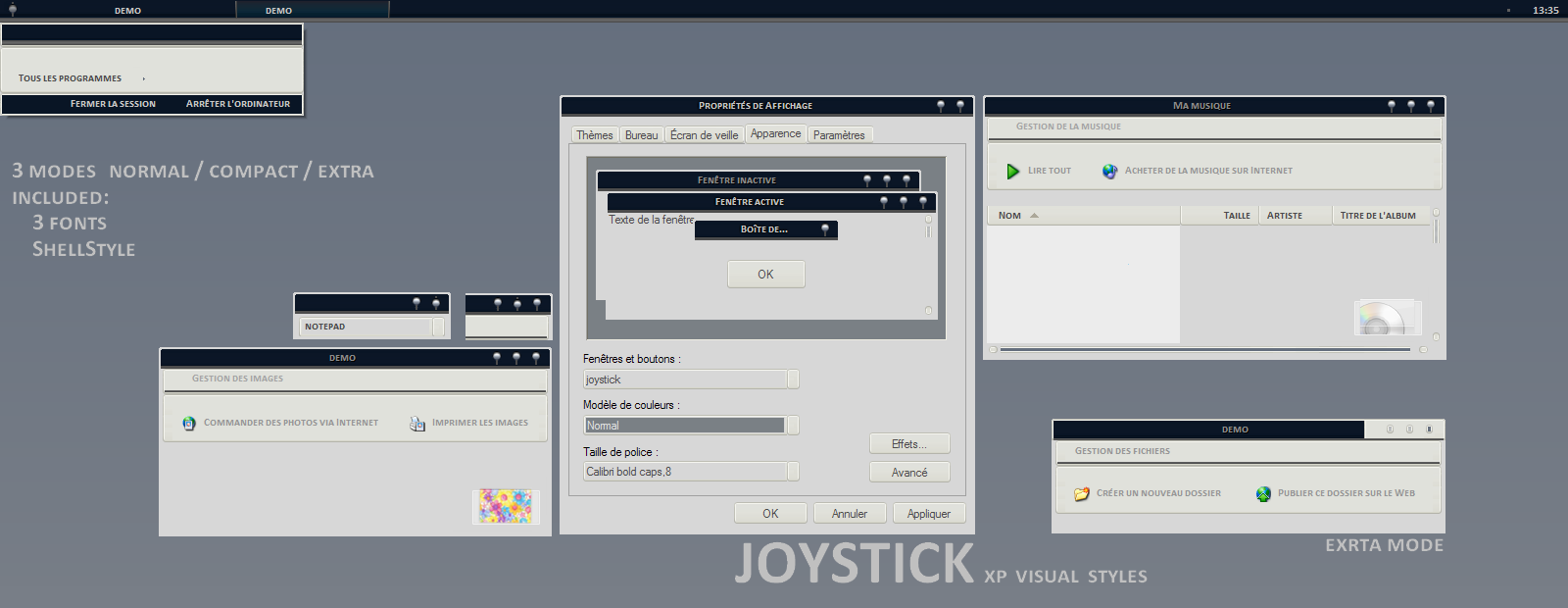Screen dimensions: 1568x608
Task: Click Commander des photos via Internet link
Action: click(291, 423)
